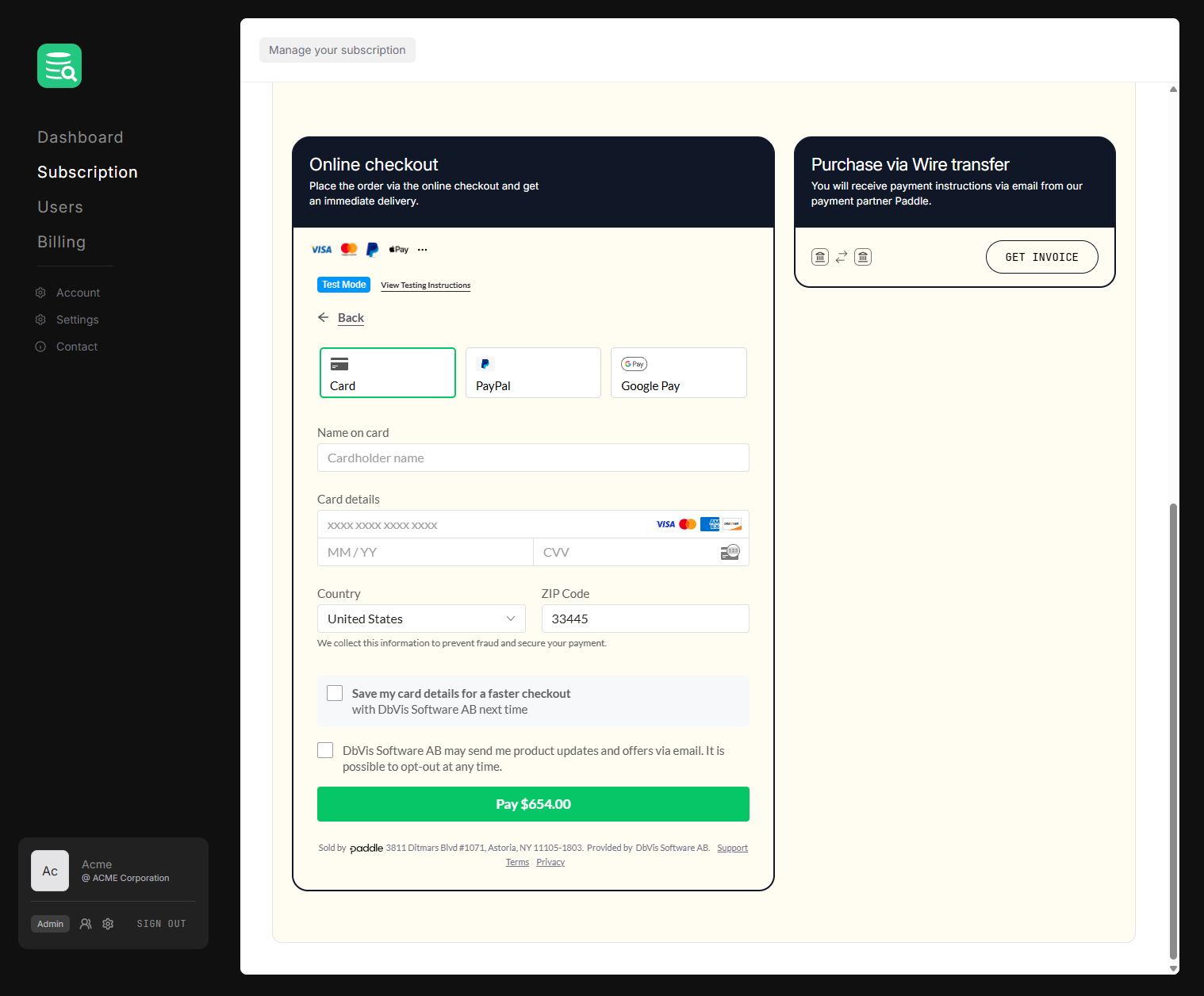Click the Amex logo in card field

coord(710,524)
